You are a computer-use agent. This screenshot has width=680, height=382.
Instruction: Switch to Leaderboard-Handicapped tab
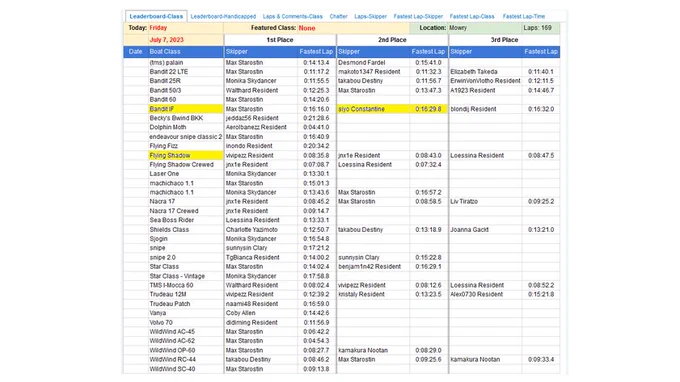(x=223, y=16)
